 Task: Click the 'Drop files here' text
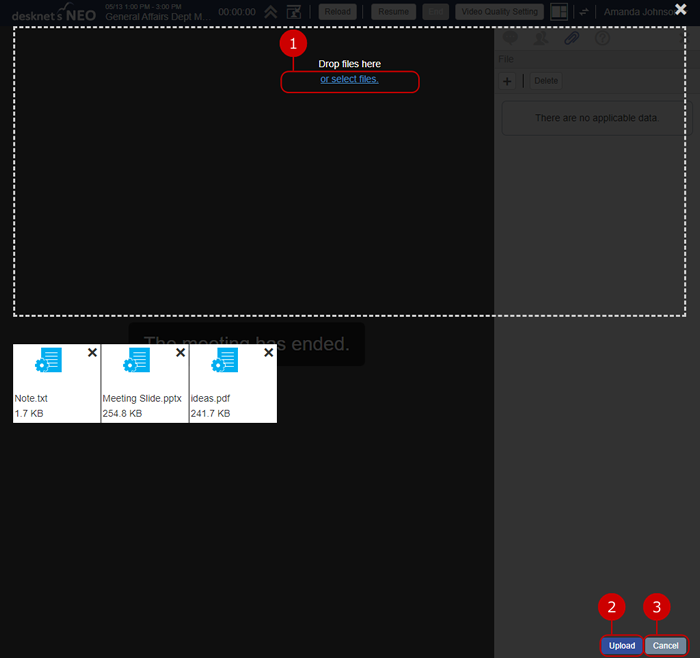point(350,64)
